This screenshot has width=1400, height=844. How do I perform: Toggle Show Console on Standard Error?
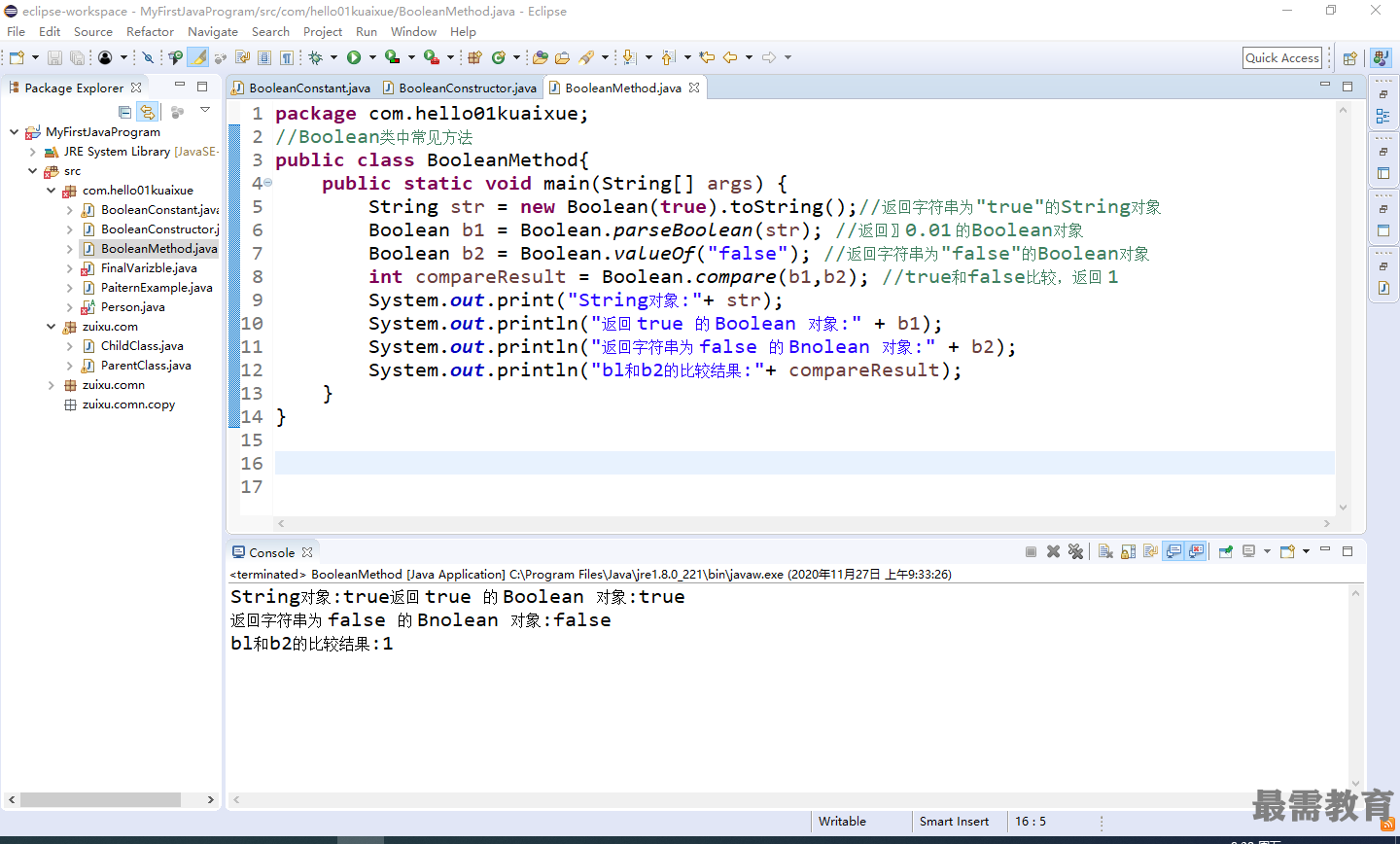click(x=1196, y=551)
